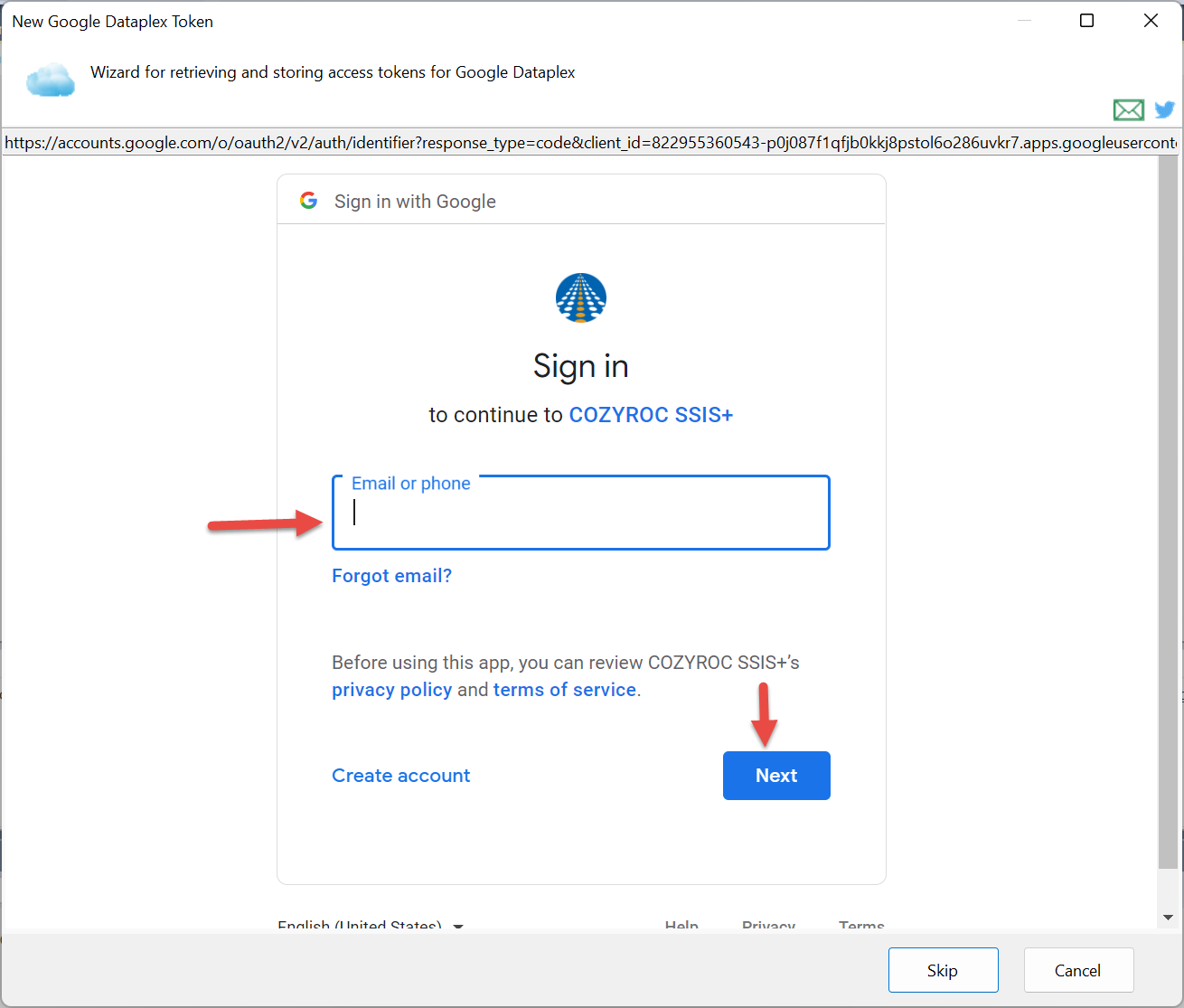Image resolution: width=1184 pixels, height=1008 pixels.
Task: Maximize the Dataplex Token window
Action: [1087, 21]
